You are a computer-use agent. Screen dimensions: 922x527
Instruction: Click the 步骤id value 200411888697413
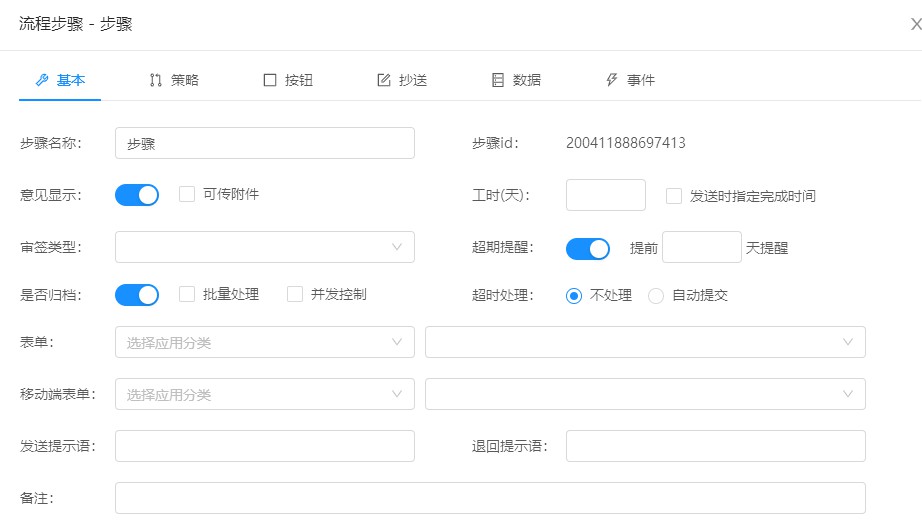tap(626, 143)
